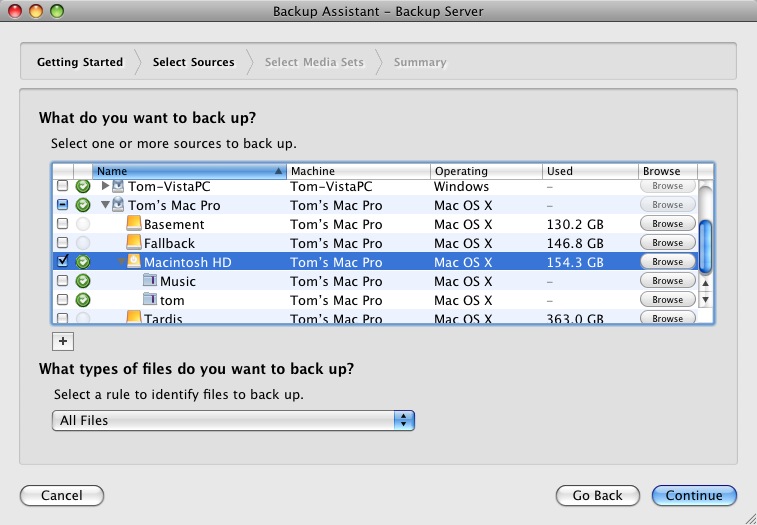
Task: Toggle the Tom's Mac Pro mixed checkbox
Action: tap(63, 204)
